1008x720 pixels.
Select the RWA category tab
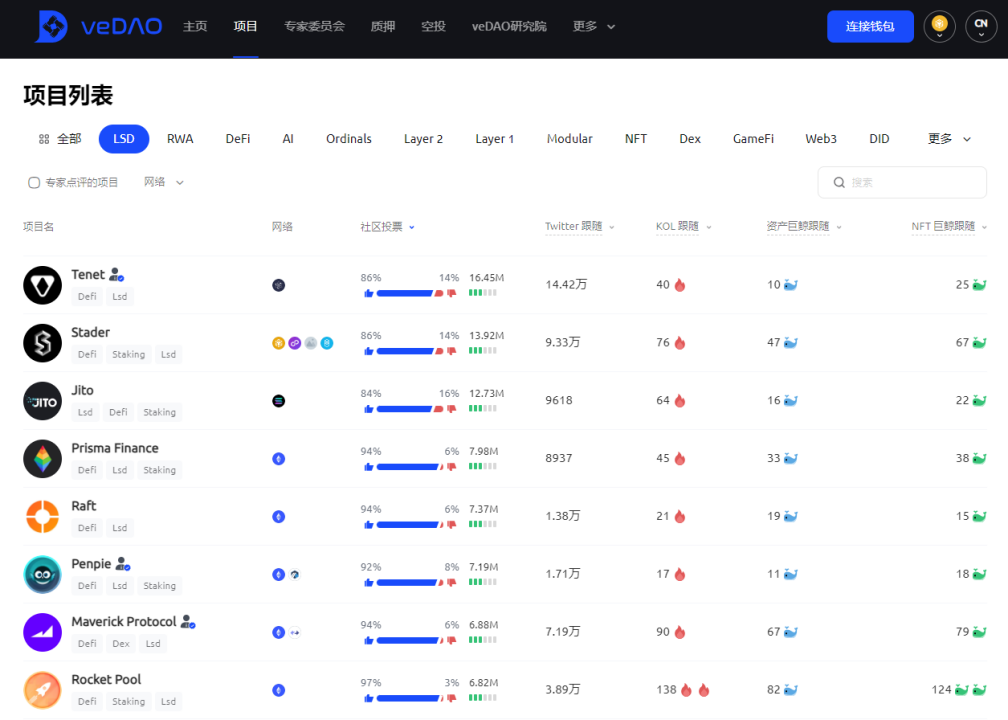(180, 139)
